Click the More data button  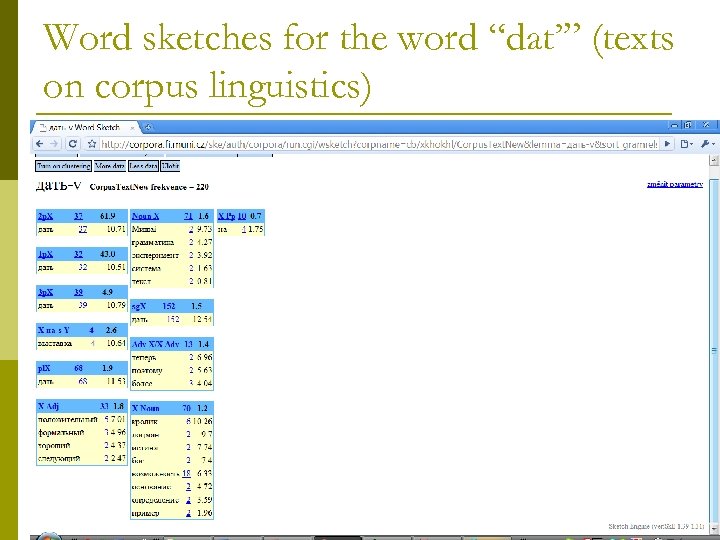tap(110, 166)
